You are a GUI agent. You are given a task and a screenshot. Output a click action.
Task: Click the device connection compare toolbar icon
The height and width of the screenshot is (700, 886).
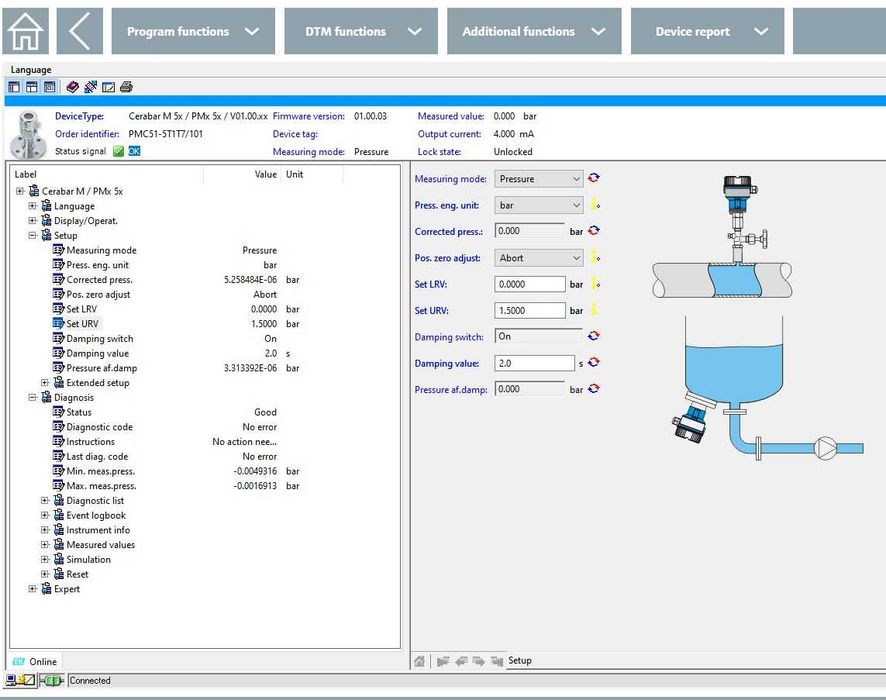point(90,87)
